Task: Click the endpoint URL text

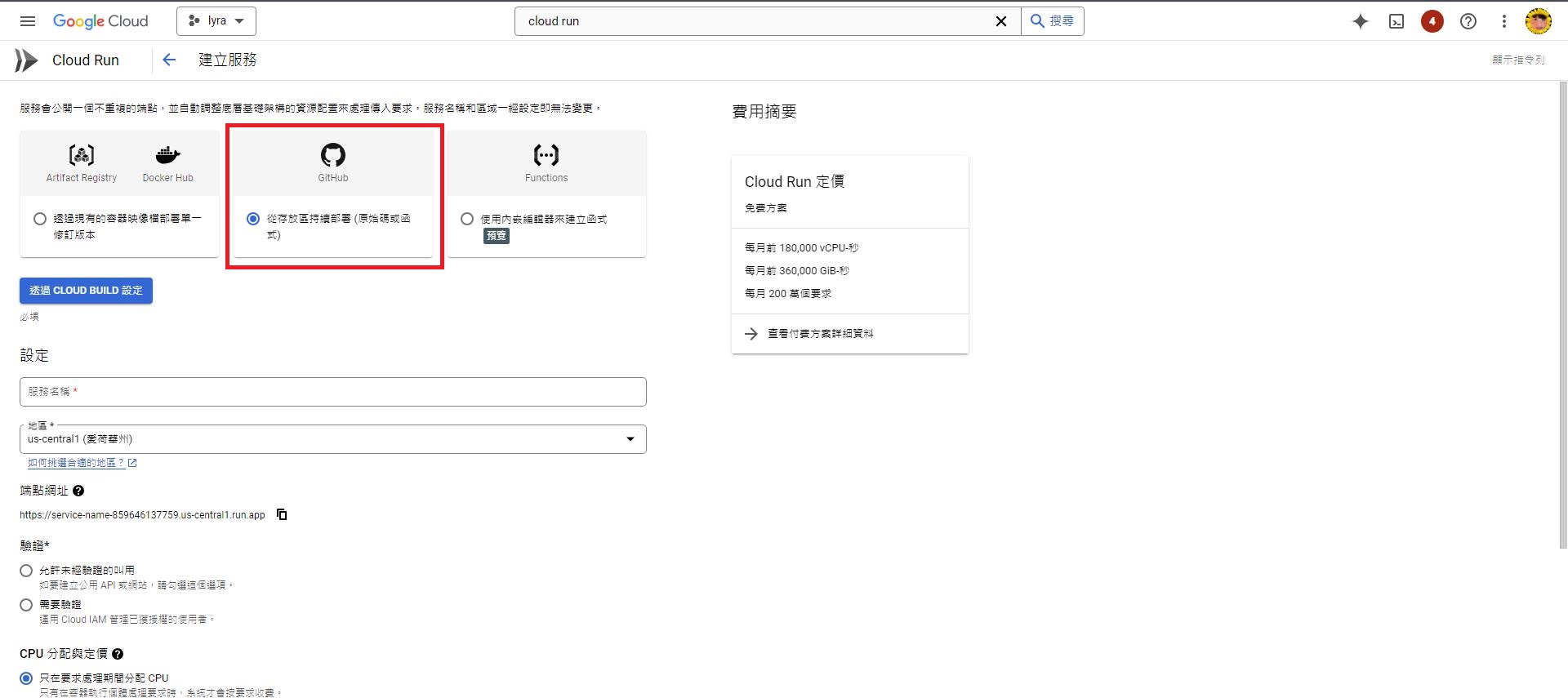Action: [x=143, y=515]
